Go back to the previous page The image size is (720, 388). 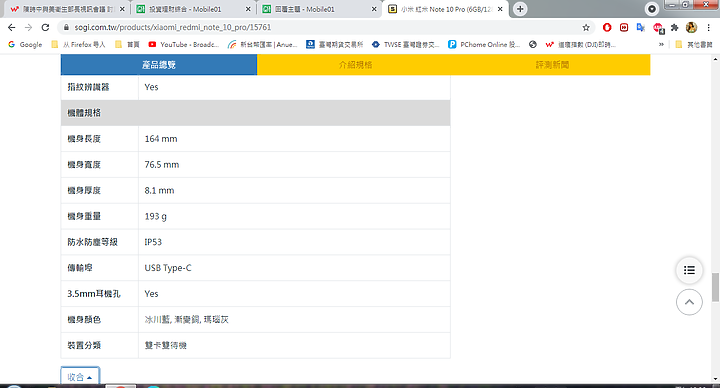(11, 28)
